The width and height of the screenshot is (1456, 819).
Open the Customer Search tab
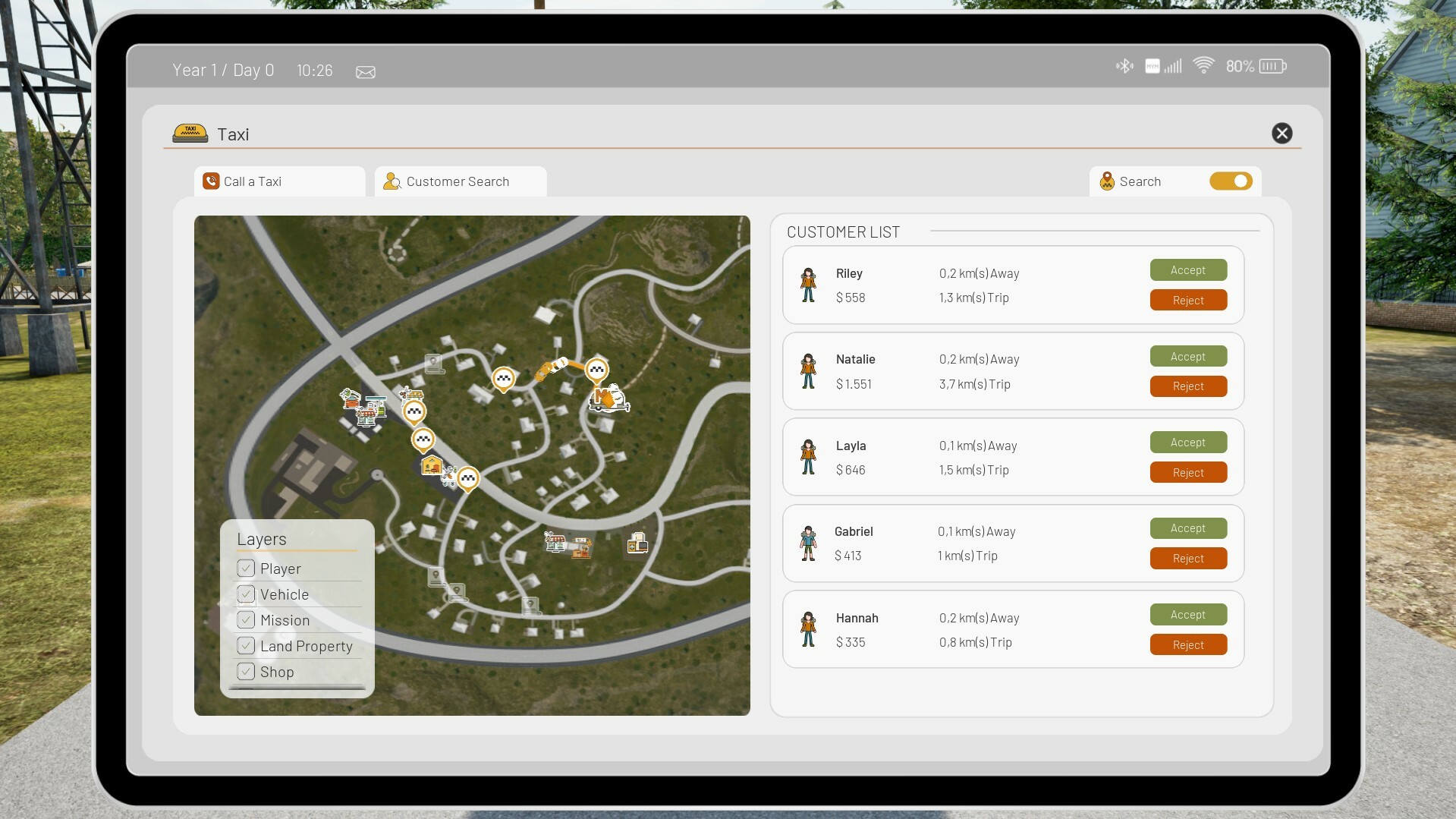tap(460, 181)
